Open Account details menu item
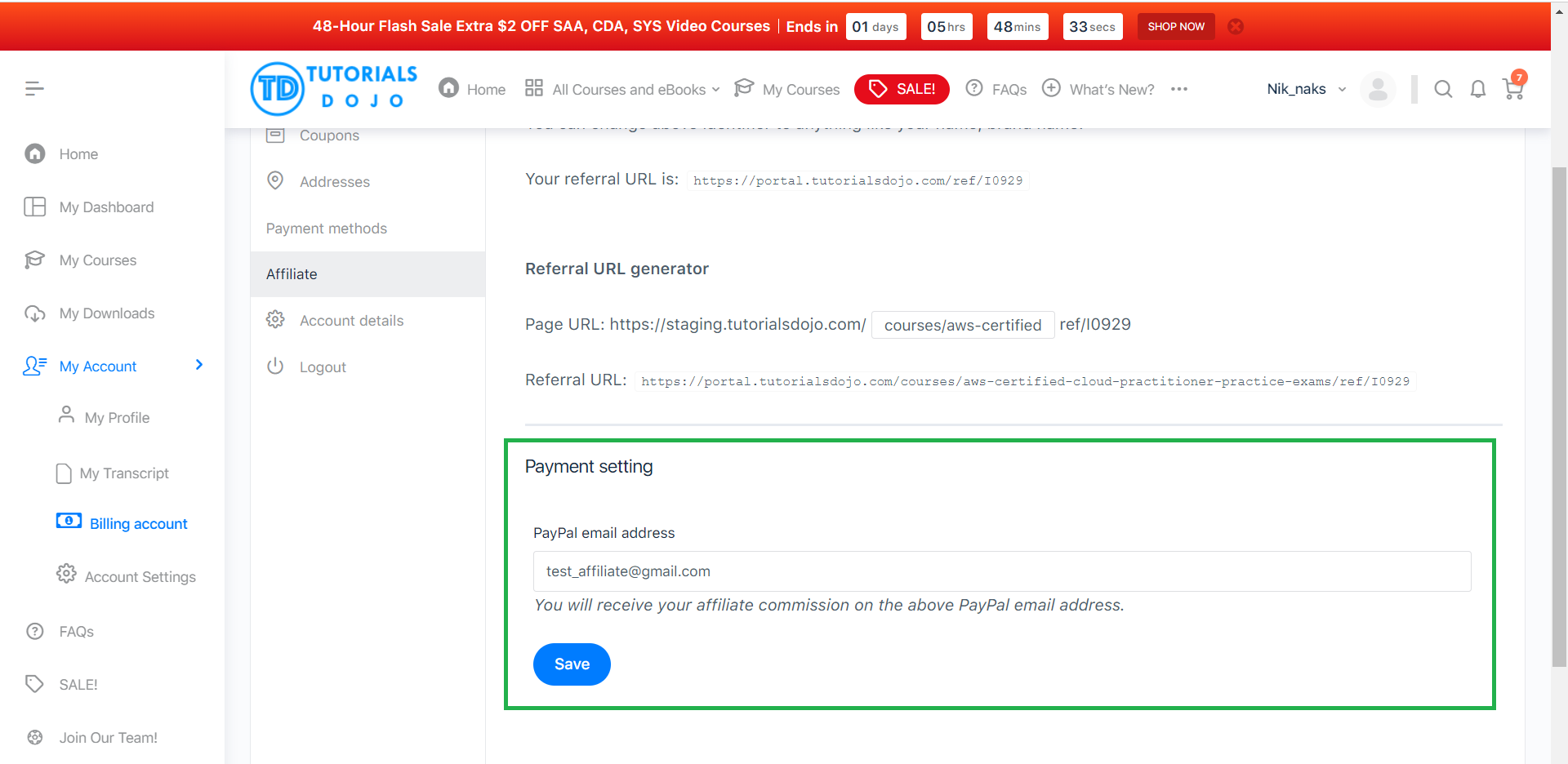The height and width of the screenshot is (764, 1568). click(x=351, y=321)
